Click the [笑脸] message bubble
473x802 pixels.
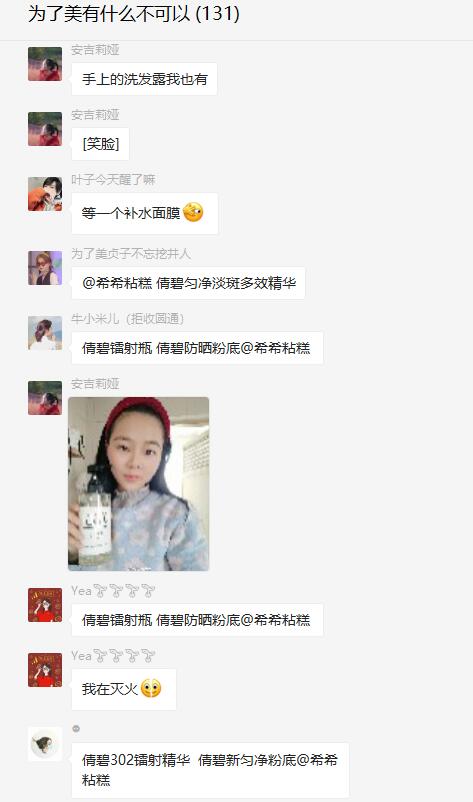click(x=100, y=144)
